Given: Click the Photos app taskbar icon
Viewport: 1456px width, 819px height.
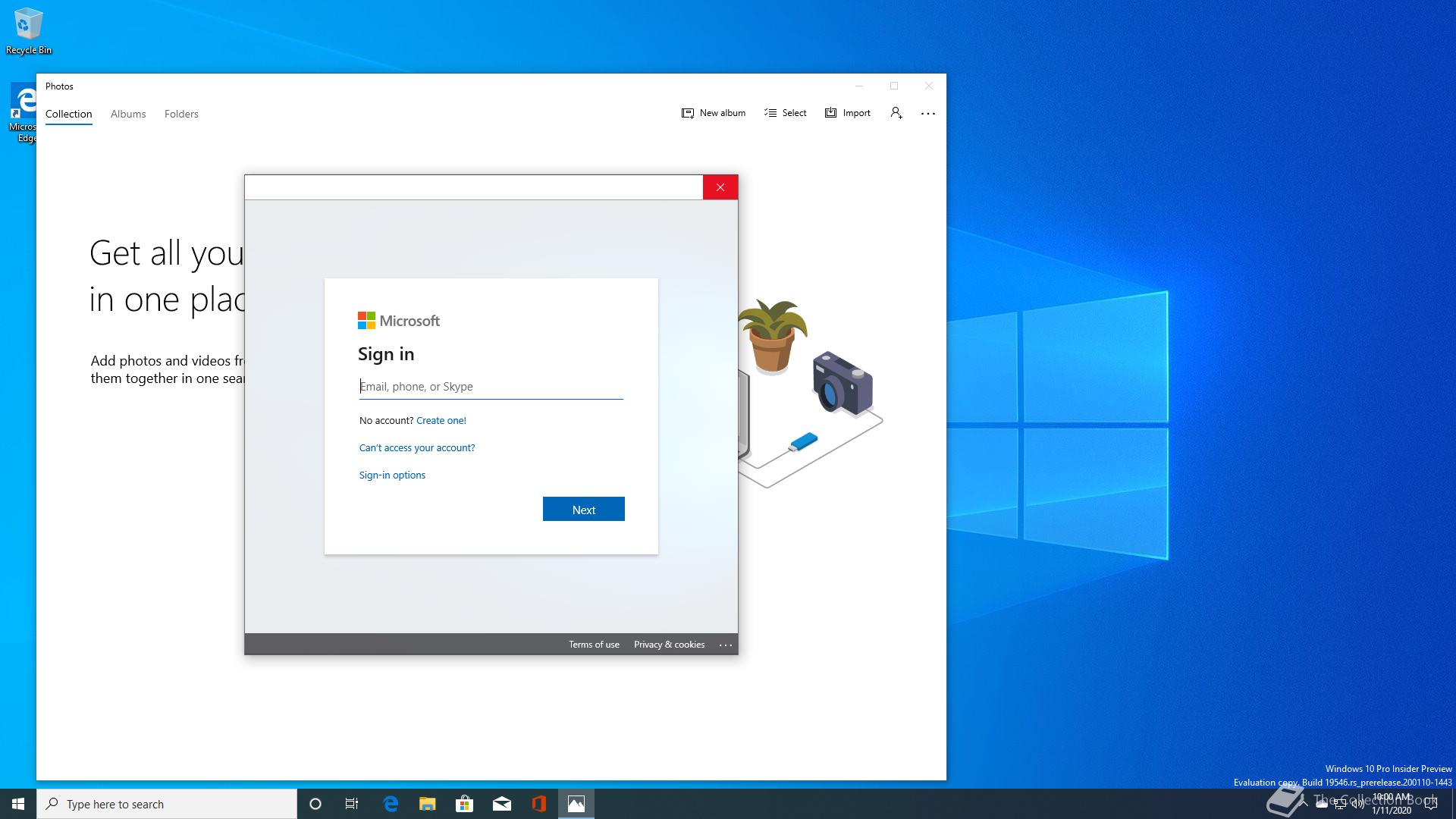Looking at the screenshot, I should click(576, 804).
